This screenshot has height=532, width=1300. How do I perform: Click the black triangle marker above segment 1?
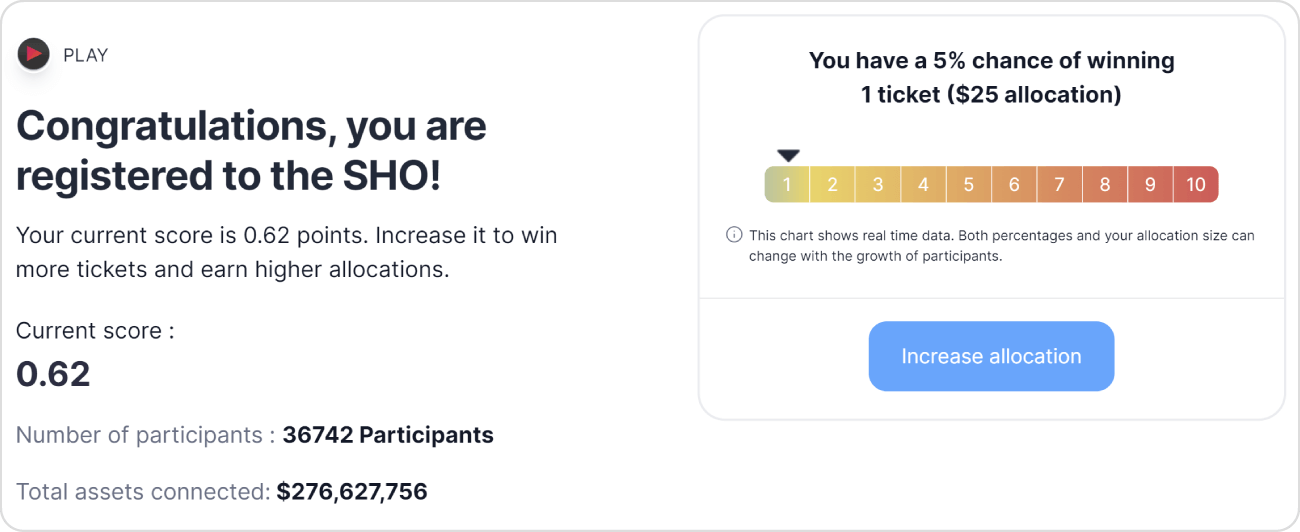788,155
